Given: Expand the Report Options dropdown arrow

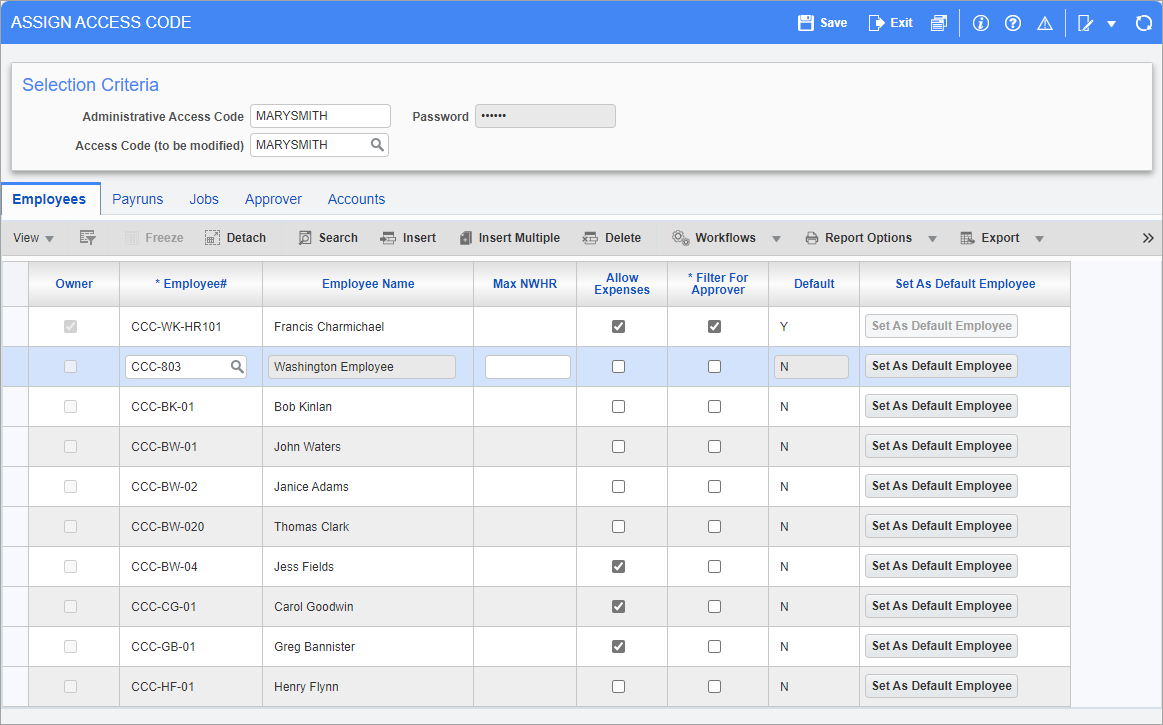Looking at the screenshot, I should [932, 238].
